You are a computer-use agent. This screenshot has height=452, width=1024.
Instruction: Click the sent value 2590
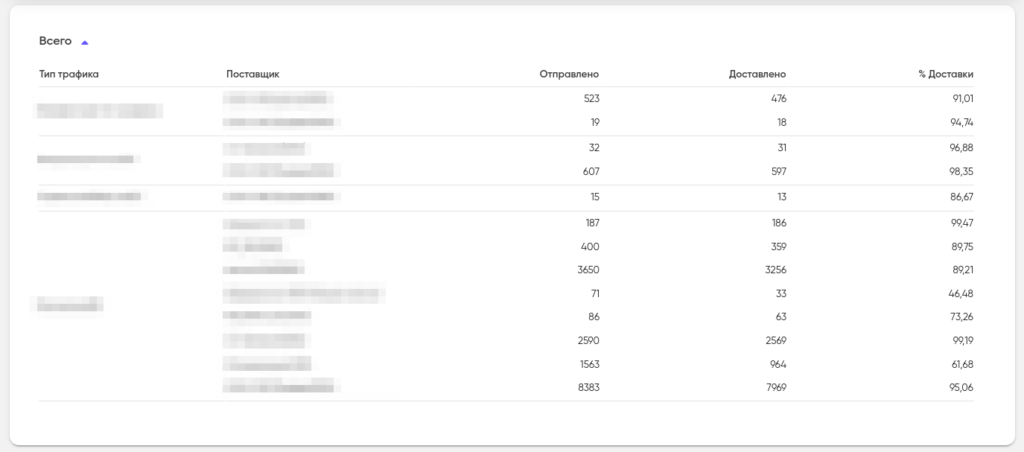pyautogui.click(x=587, y=340)
